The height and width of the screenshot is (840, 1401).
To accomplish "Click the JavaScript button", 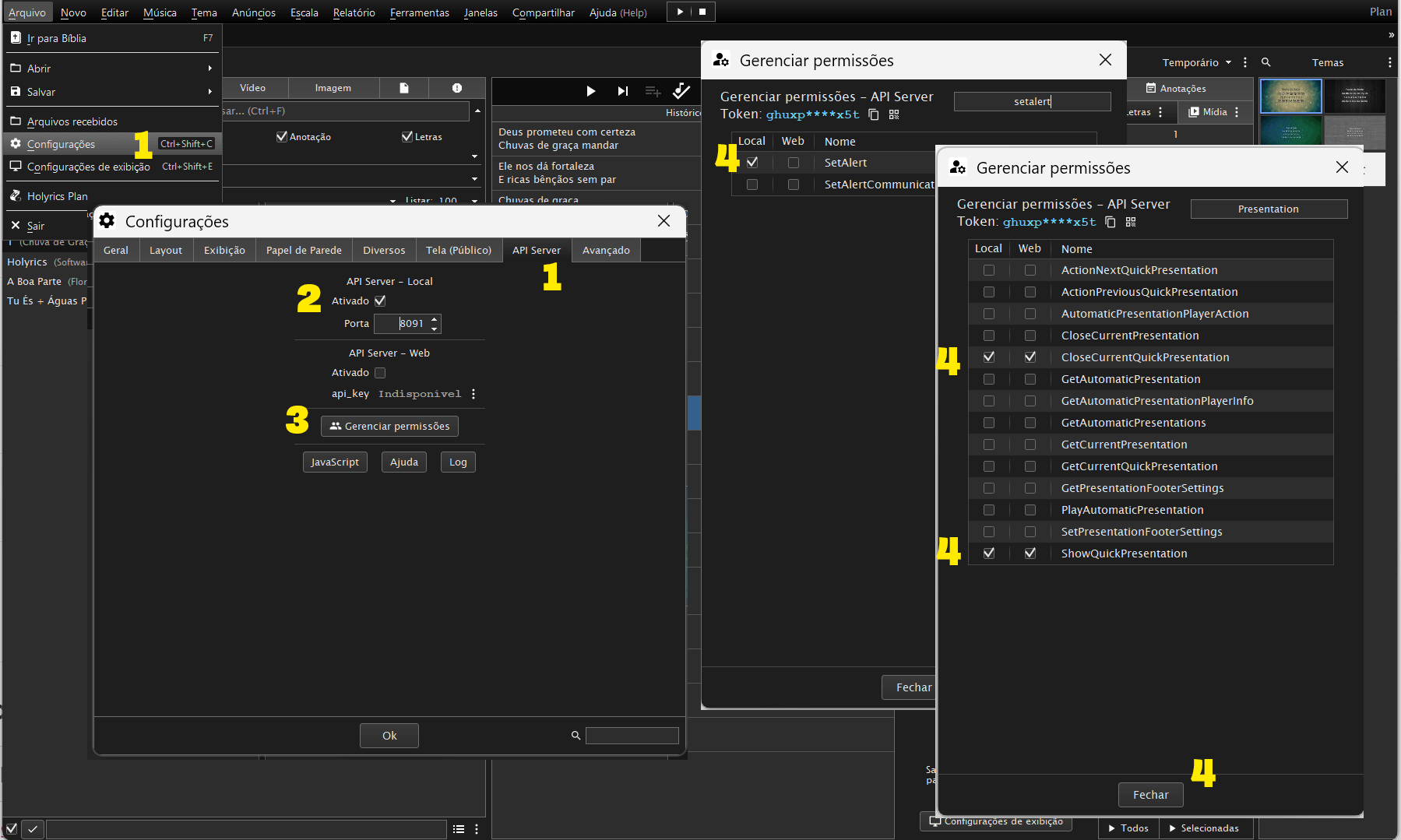I will pos(335,462).
